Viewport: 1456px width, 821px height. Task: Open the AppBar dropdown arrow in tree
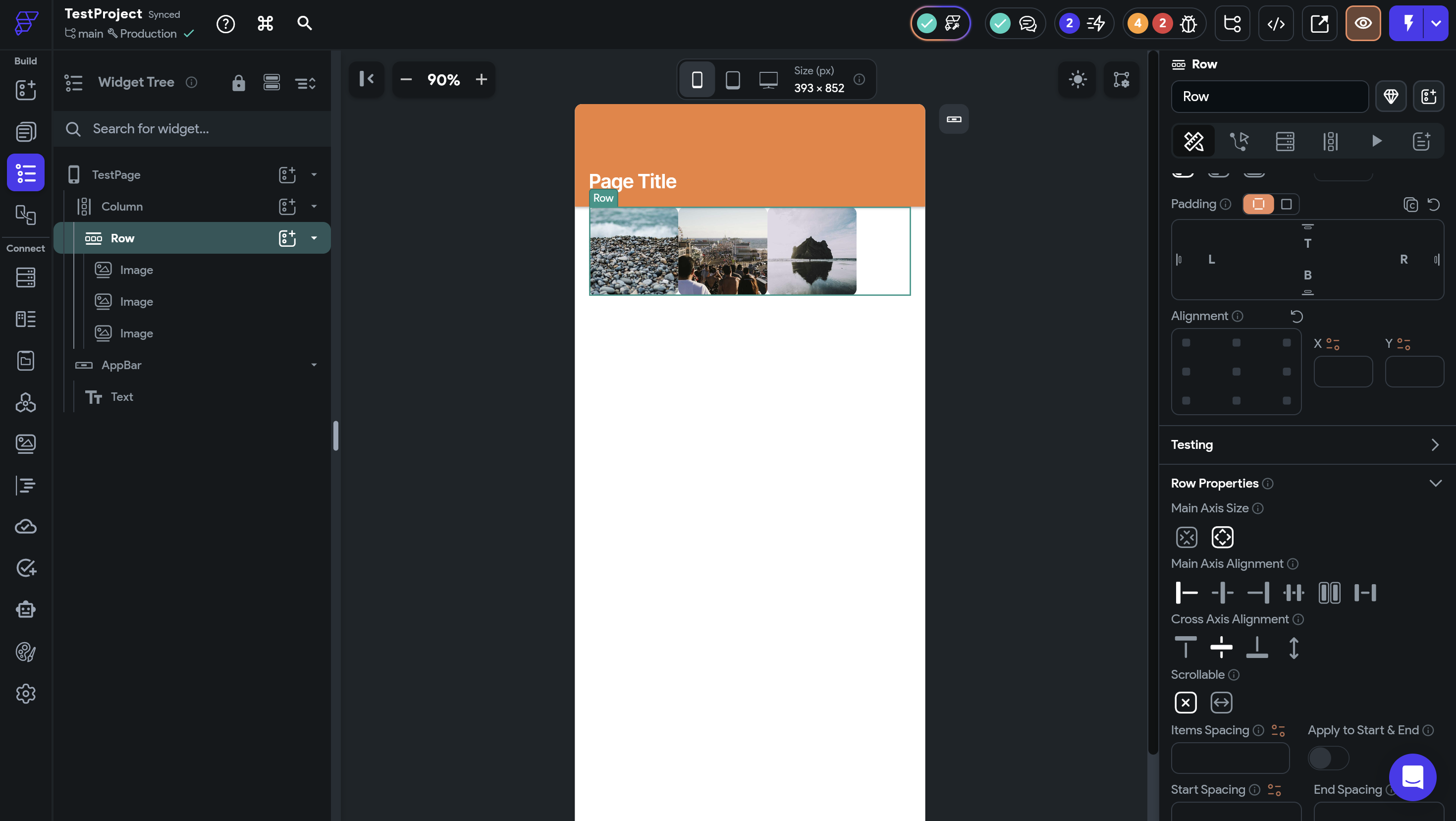(314, 365)
